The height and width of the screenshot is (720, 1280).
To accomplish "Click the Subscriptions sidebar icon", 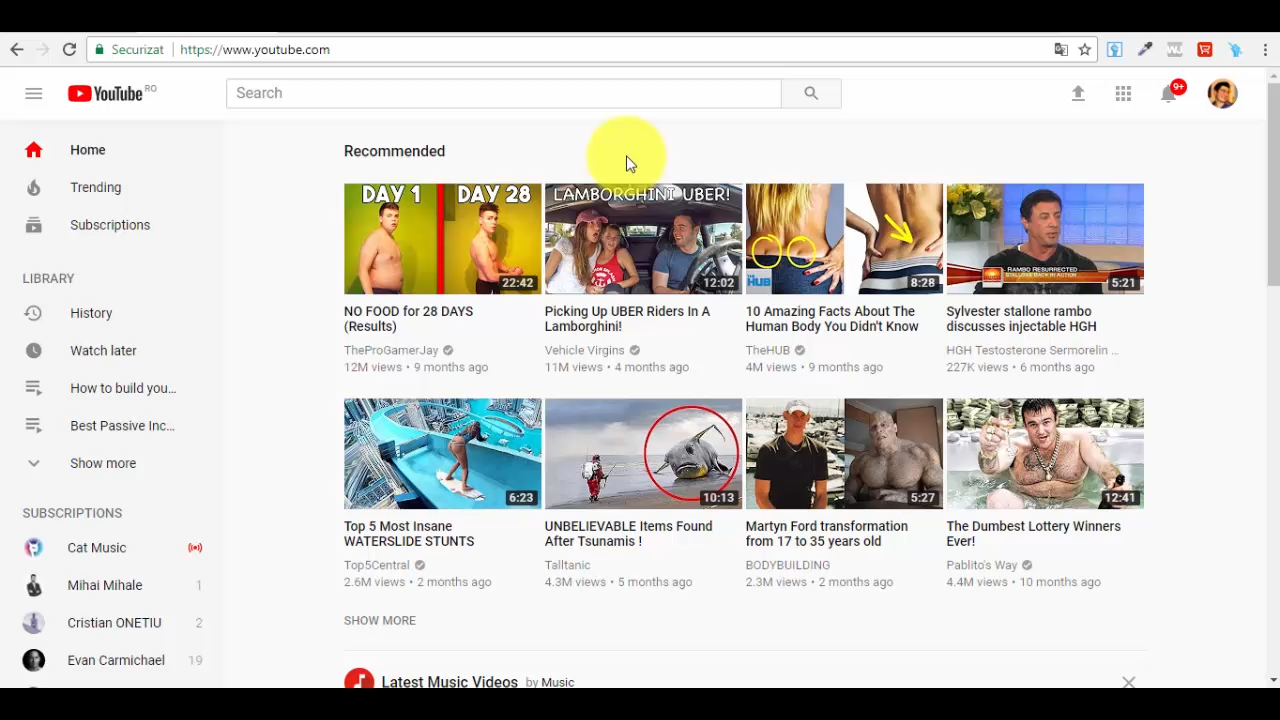I will tap(34, 225).
